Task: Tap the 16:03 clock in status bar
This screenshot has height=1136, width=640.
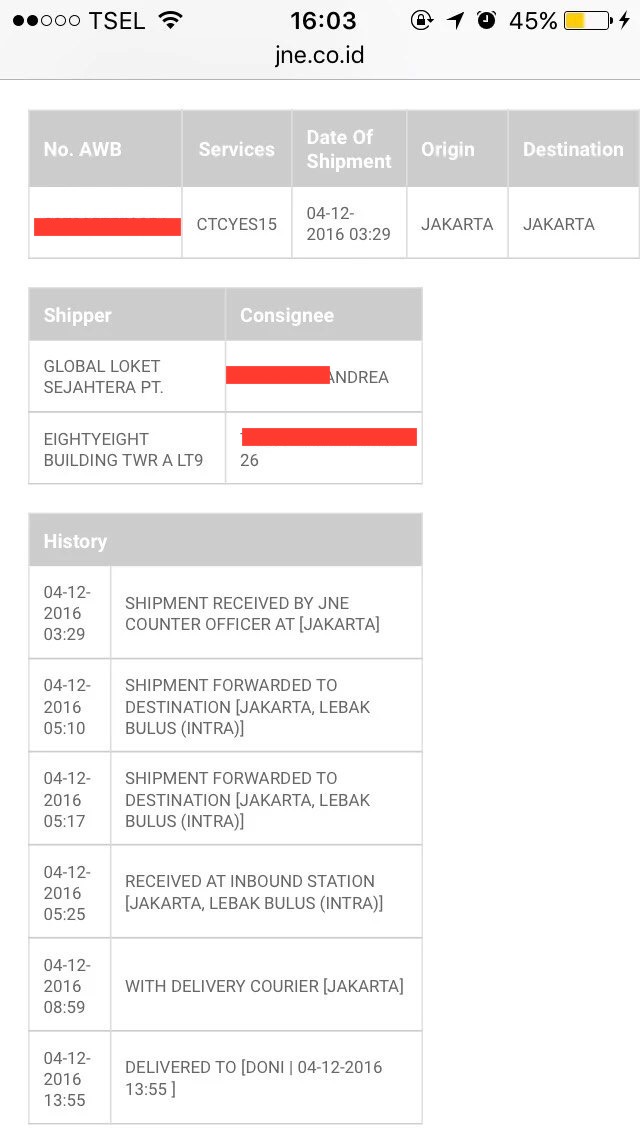Action: [x=323, y=20]
